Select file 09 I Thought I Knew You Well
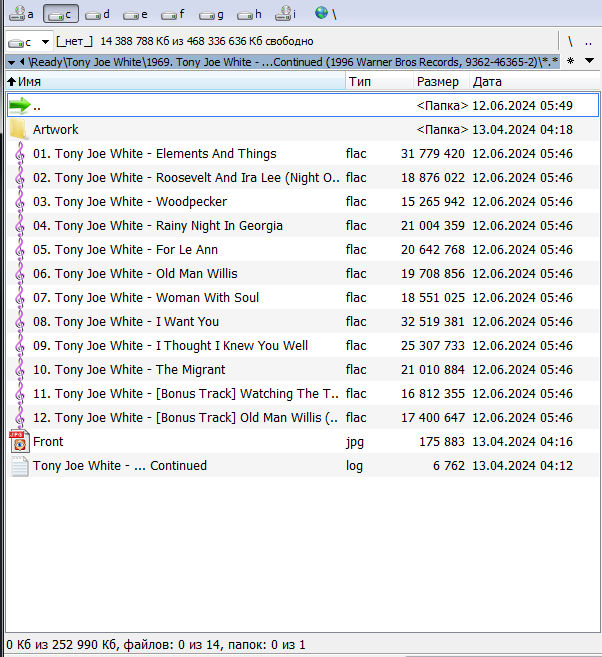Viewport: 602px width, 657px height. (x=303, y=346)
